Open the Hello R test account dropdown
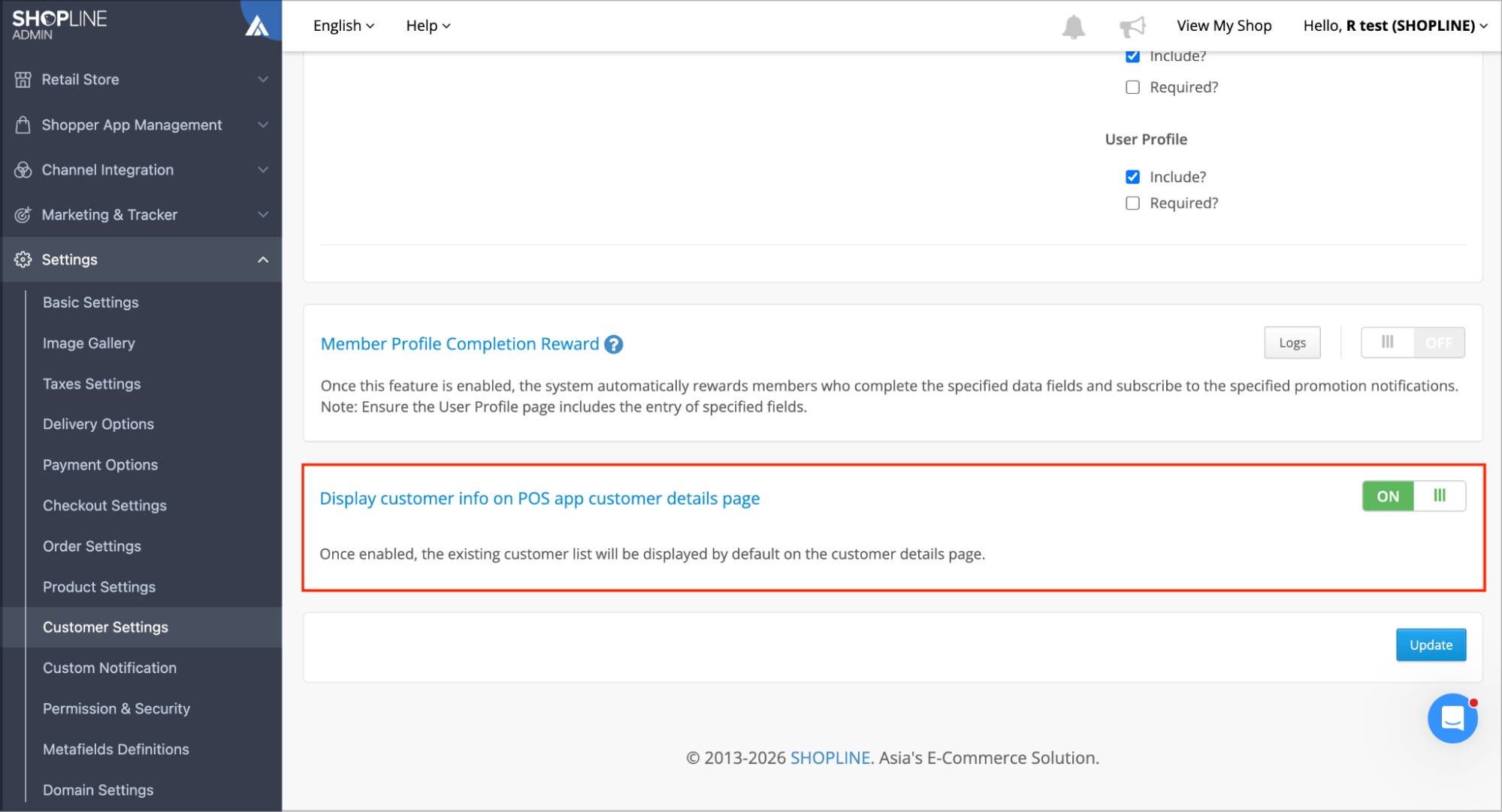 (1395, 26)
